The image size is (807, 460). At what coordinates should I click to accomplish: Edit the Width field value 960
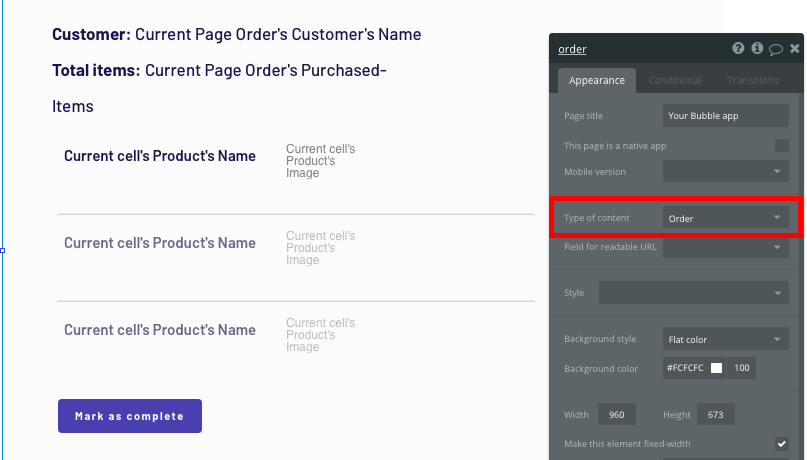617,414
